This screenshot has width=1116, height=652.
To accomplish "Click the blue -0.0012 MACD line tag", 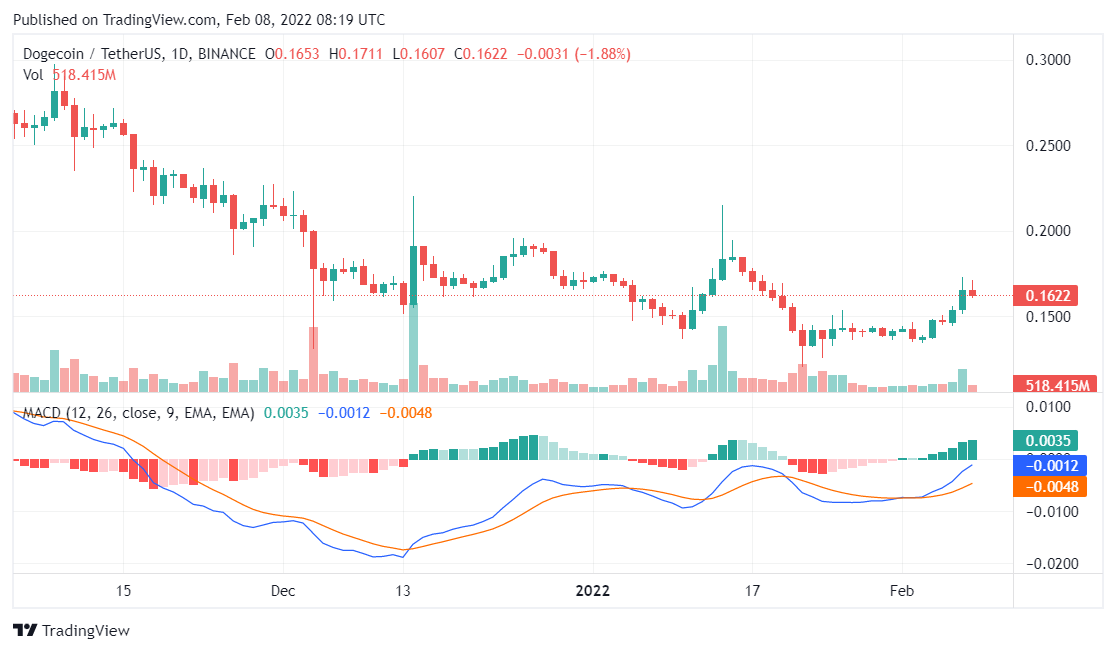I will pos(1055,464).
